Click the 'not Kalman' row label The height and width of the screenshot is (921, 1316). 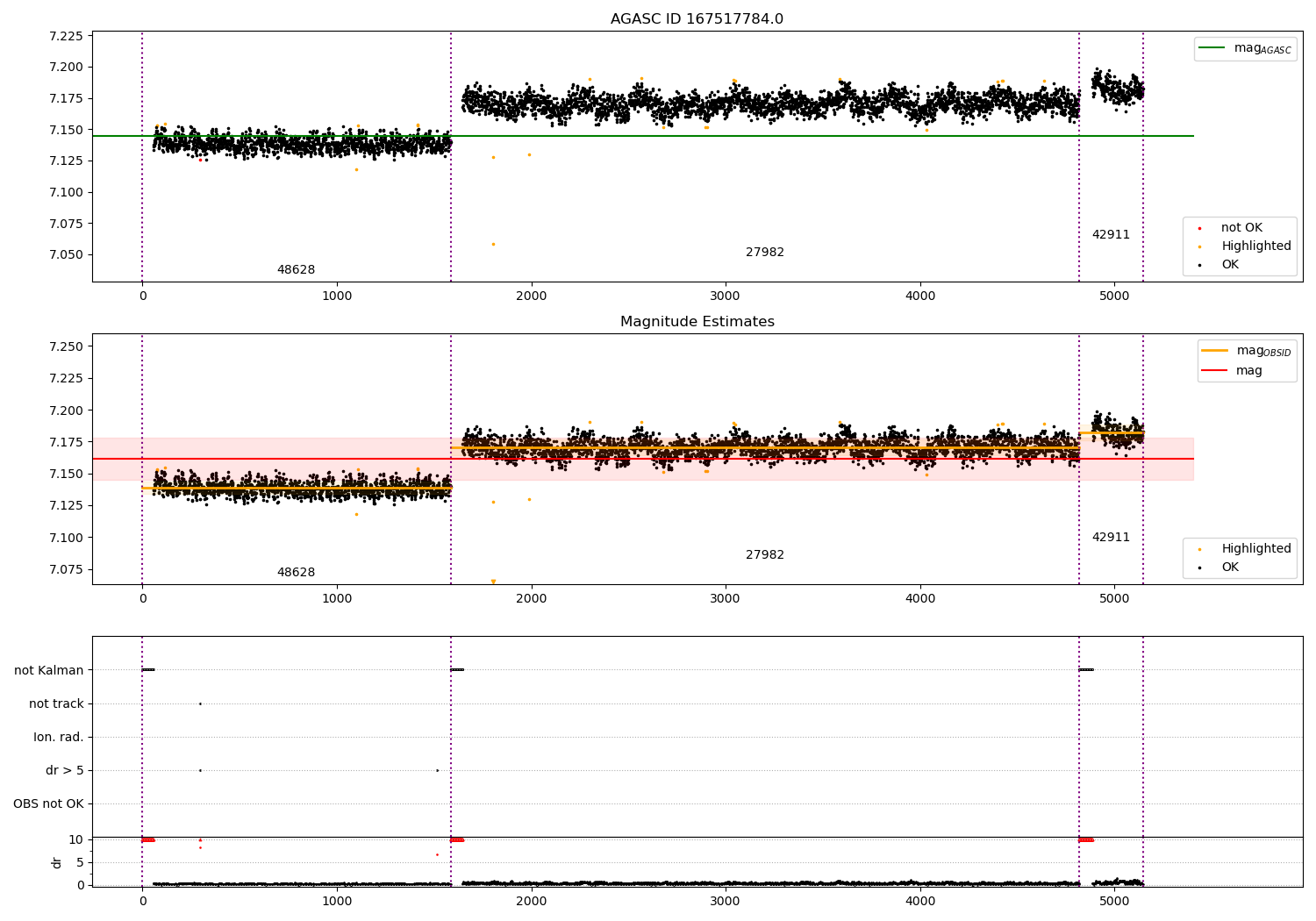click(49, 670)
